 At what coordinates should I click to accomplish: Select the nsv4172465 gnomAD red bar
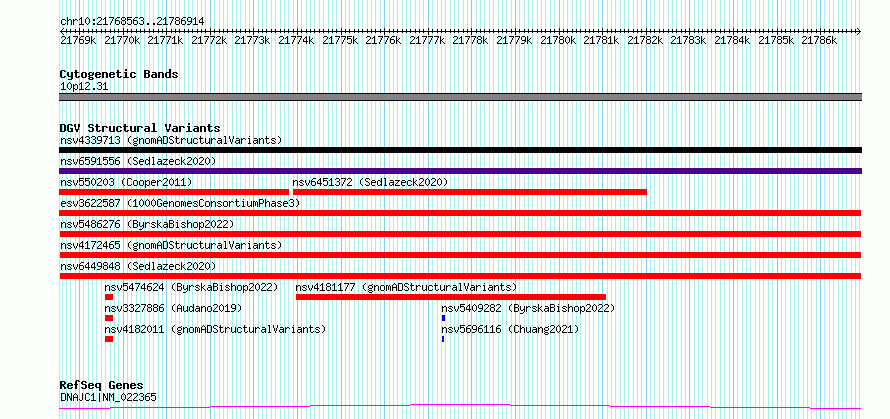coord(460,255)
